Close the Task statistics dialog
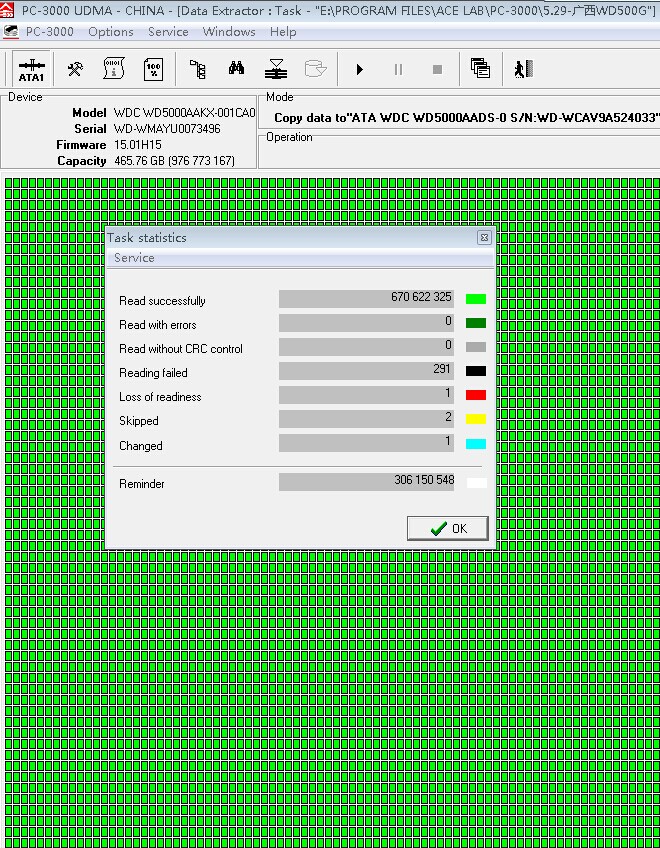This screenshot has height=848, width=660. click(x=484, y=238)
